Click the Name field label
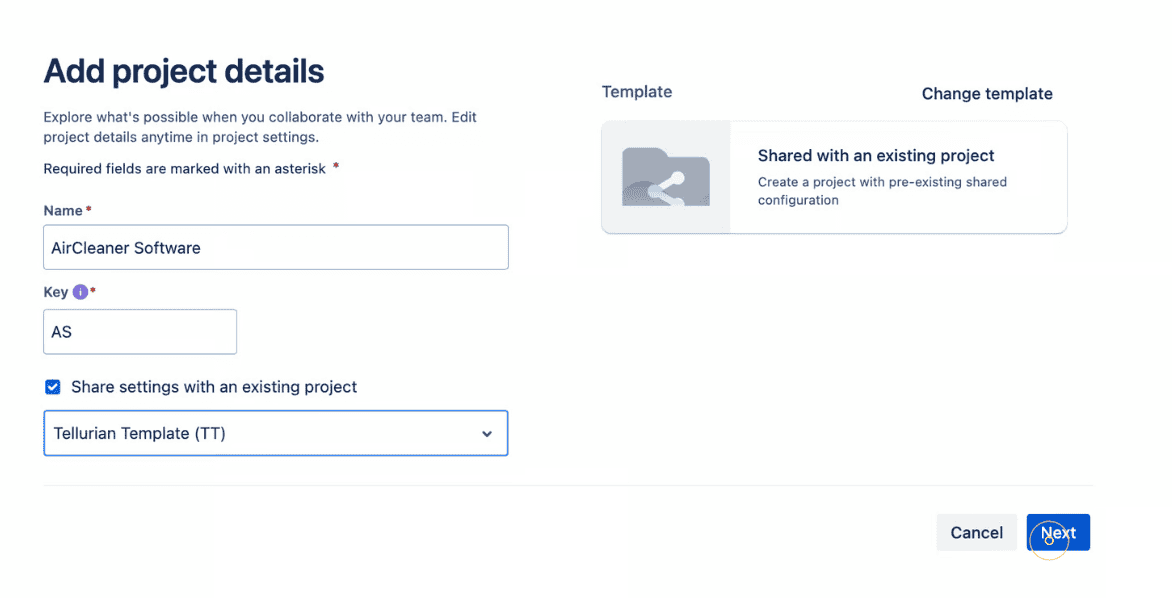The image size is (1172, 598). 63,211
